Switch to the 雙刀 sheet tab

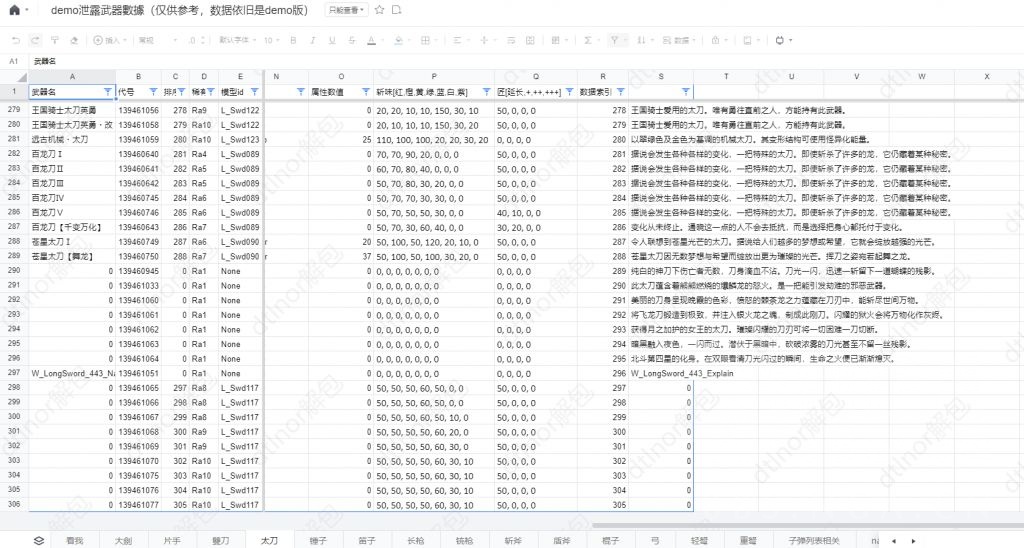[220, 541]
